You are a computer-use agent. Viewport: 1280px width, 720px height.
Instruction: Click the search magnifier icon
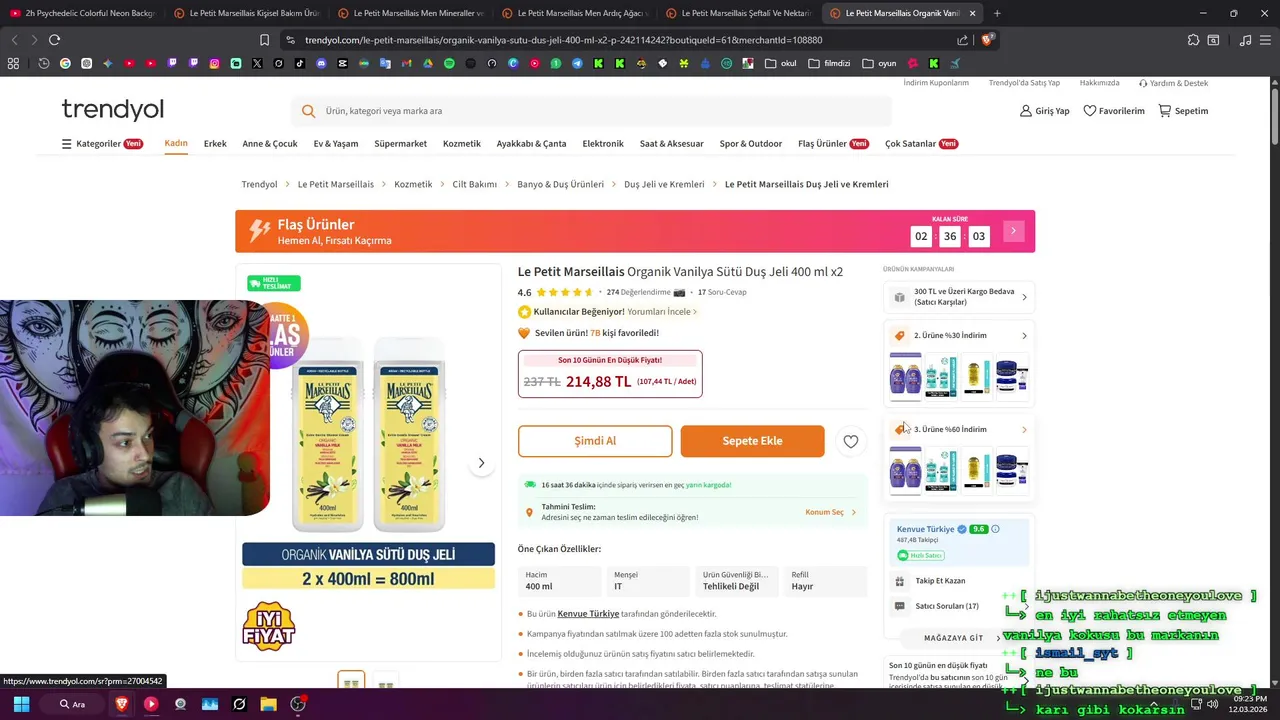[x=308, y=111]
